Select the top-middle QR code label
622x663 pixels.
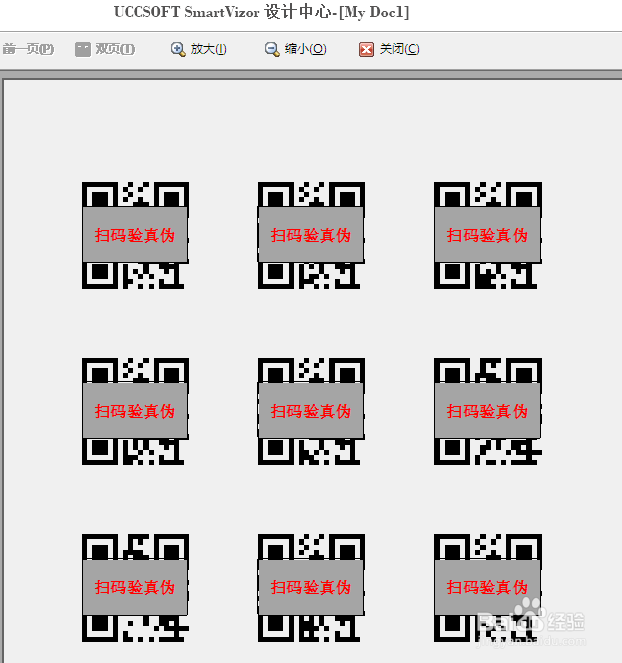point(311,236)
